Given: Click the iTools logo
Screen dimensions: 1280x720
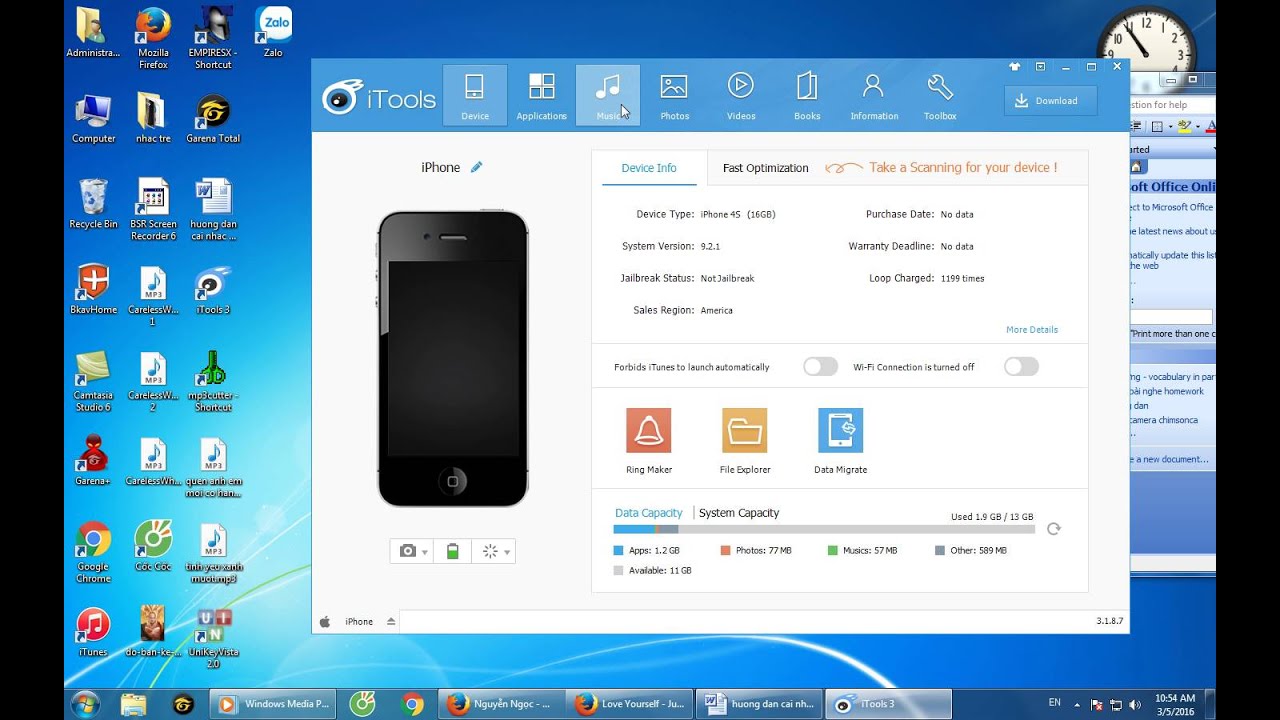Looking at the screenshot, I should [379, 98].
